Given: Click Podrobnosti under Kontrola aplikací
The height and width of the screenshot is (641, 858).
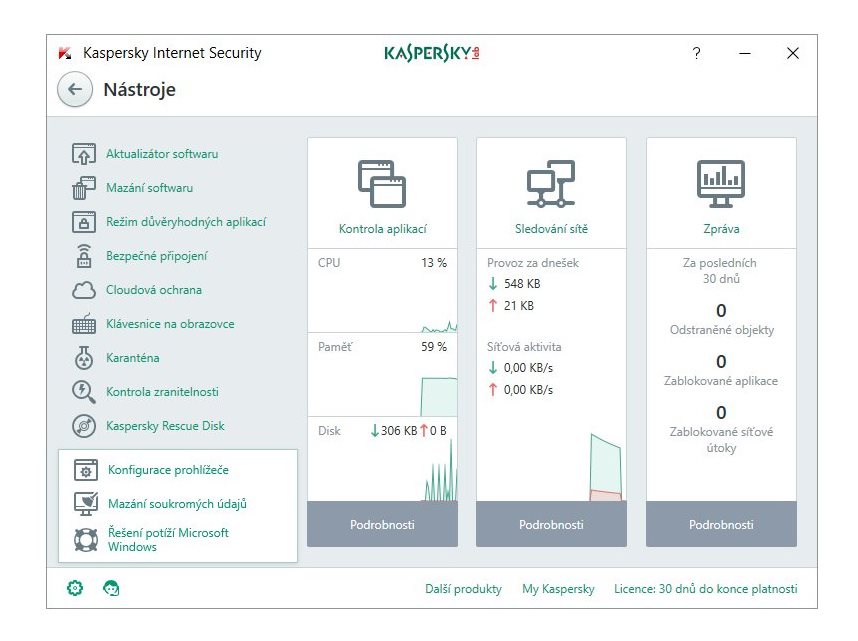Looking at the screenshot, I should 382,524.
